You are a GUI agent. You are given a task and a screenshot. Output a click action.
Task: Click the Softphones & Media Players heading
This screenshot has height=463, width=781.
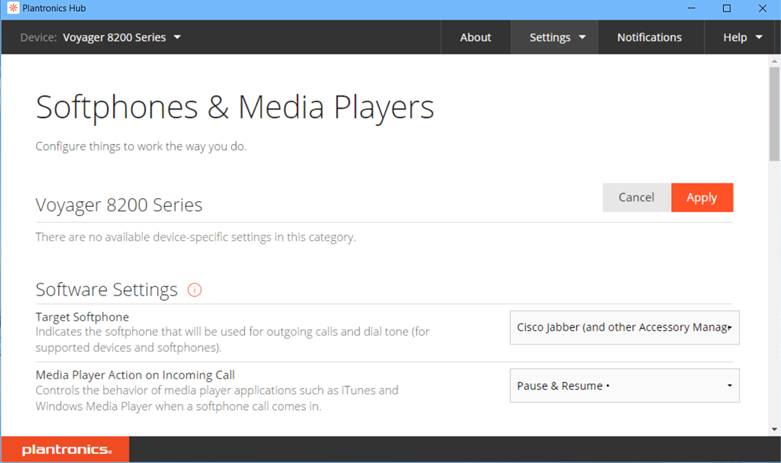[235, 108]
